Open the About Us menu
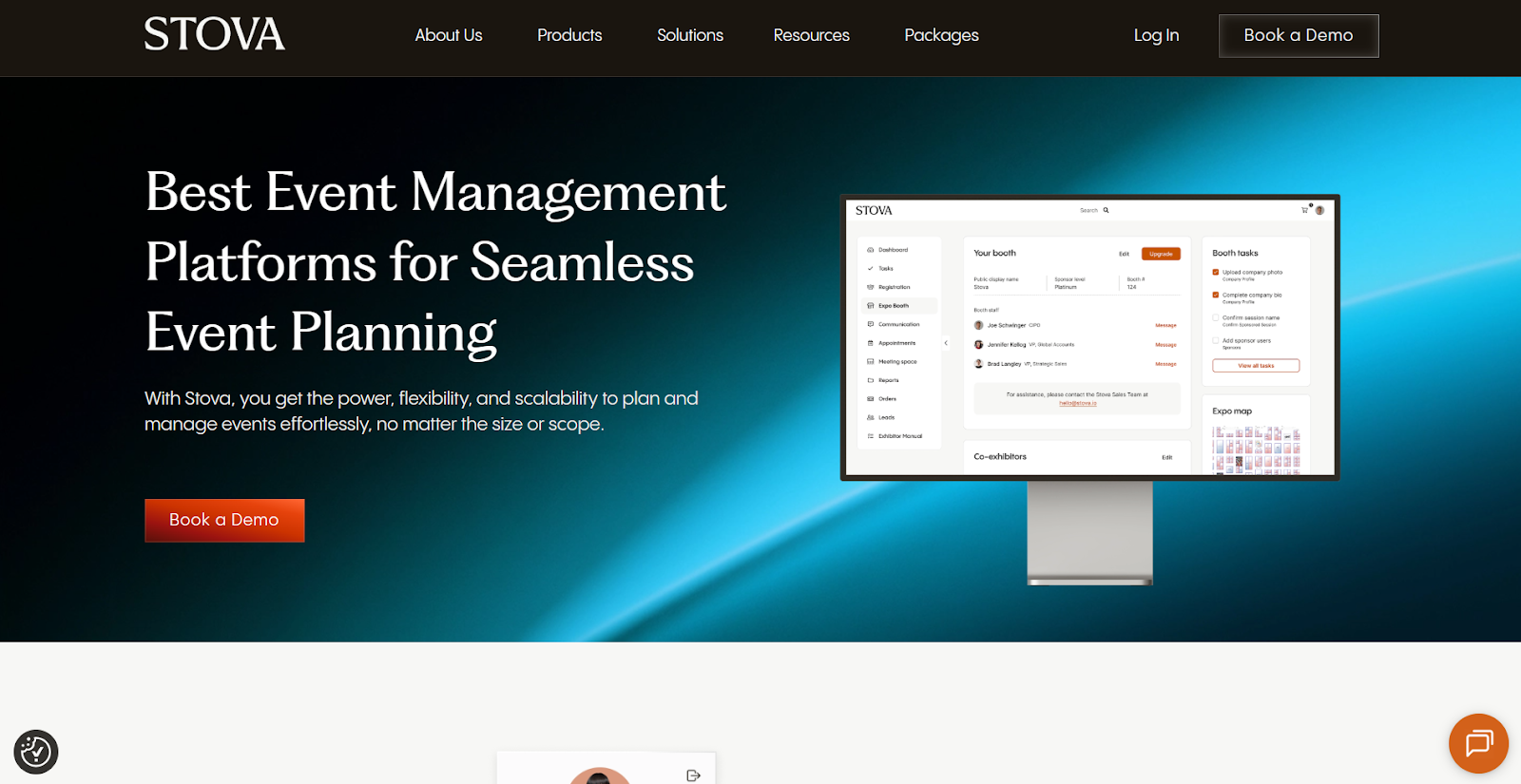1521x784 pixels. (x=449, y=35)
